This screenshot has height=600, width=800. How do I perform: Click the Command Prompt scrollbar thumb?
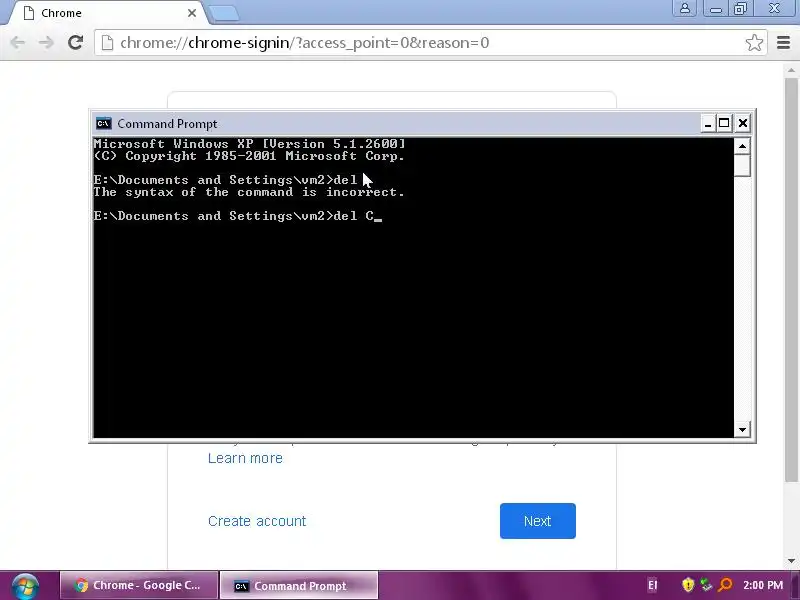click(x=742, y=165)
